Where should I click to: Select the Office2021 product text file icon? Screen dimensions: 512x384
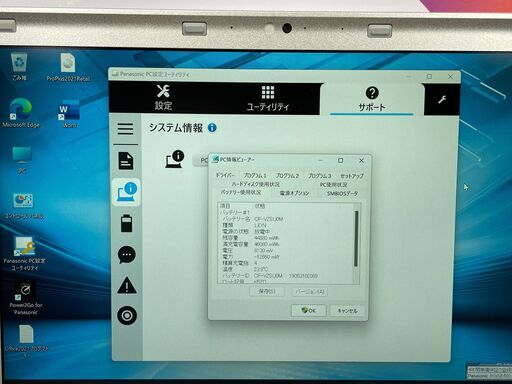point(26,341)
